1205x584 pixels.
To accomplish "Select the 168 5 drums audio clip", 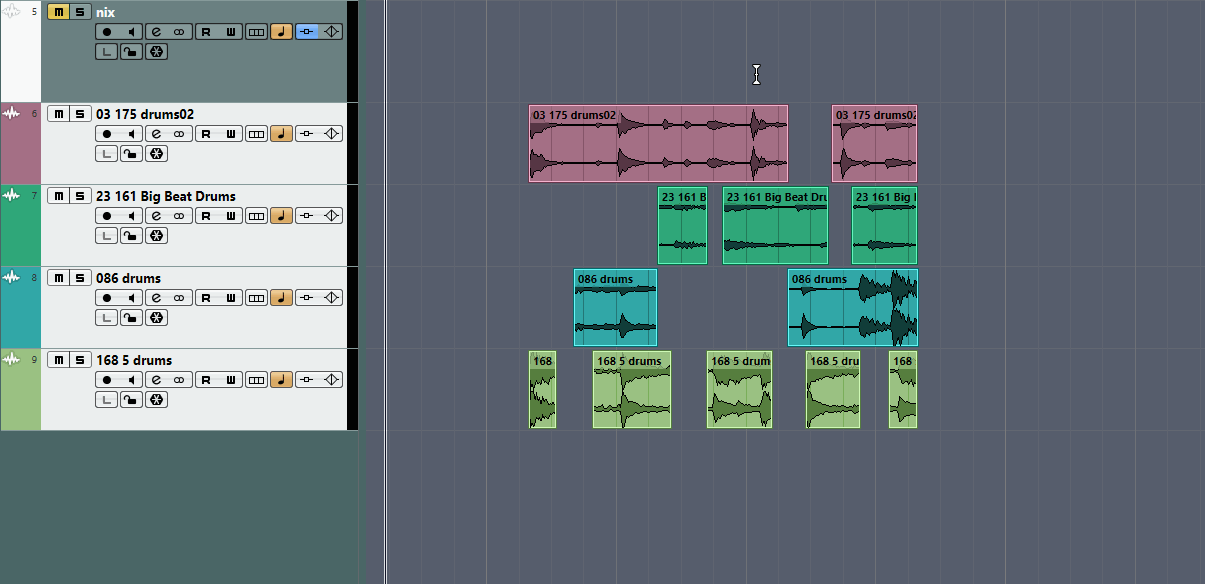I will 632,389.
